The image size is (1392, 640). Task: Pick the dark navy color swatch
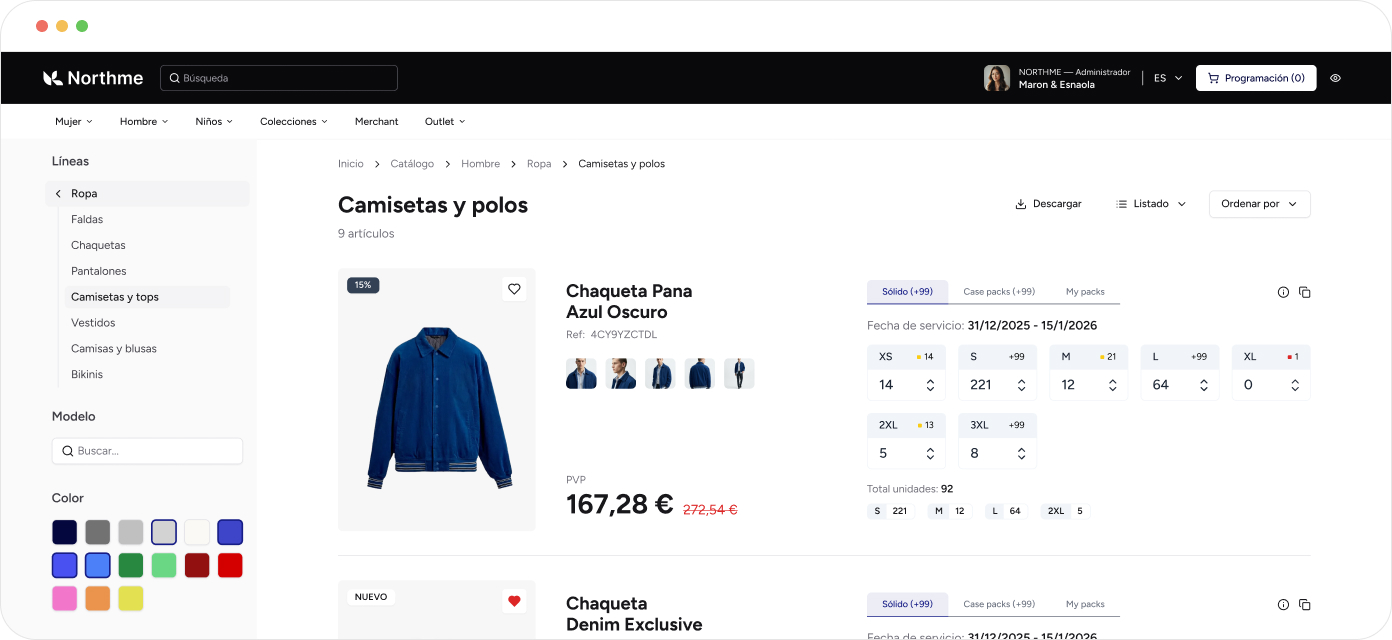pos(65,532)
